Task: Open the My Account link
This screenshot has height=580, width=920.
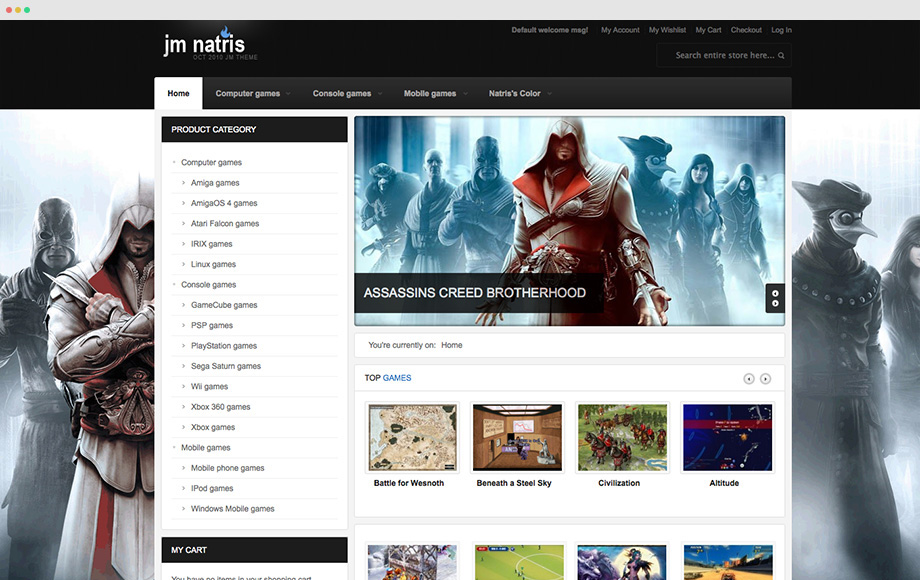Action: coord(620,30)
